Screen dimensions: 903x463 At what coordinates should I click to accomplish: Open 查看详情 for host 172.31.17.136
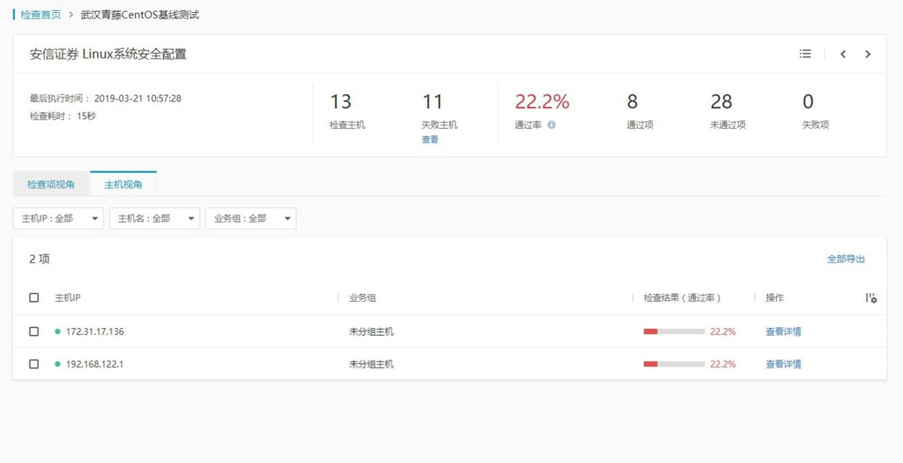coord(783,332)
